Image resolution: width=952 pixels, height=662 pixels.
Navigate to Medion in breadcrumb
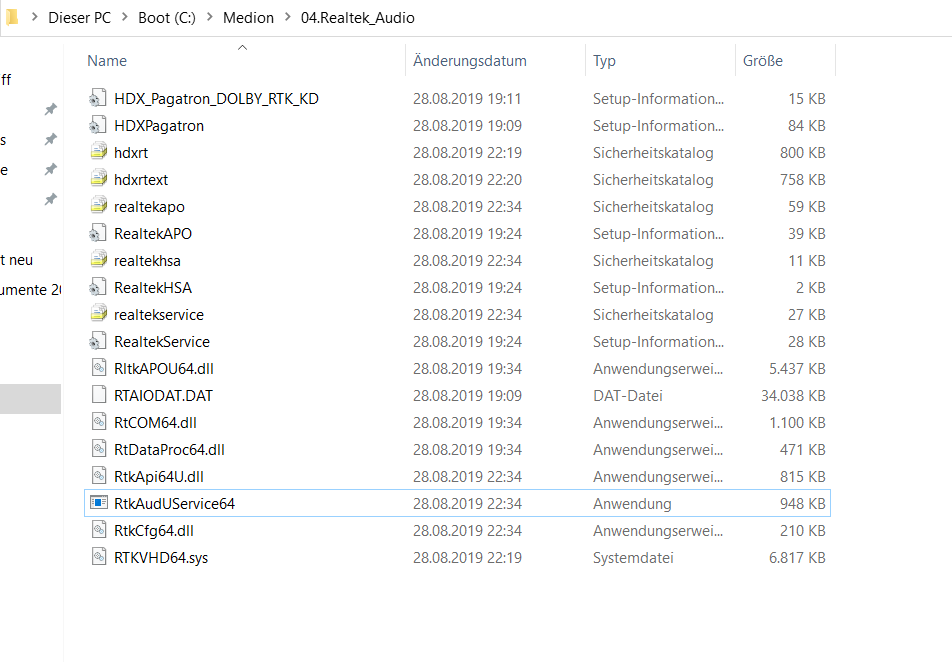click(x=248, y=18)
